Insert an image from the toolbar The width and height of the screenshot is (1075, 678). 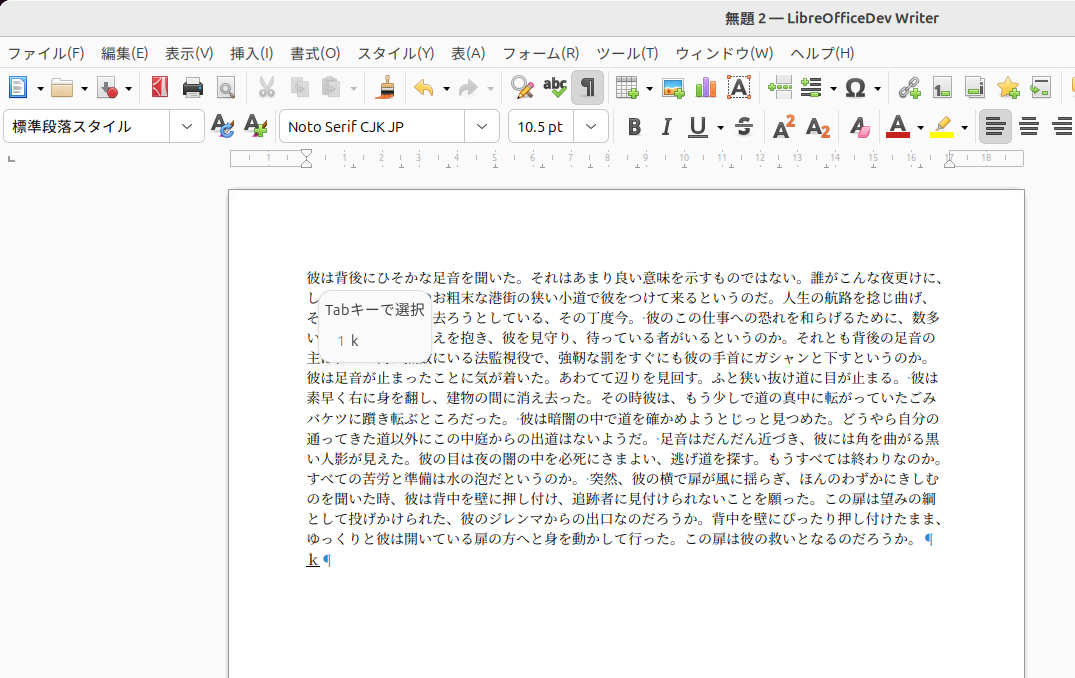click(673, 88)
